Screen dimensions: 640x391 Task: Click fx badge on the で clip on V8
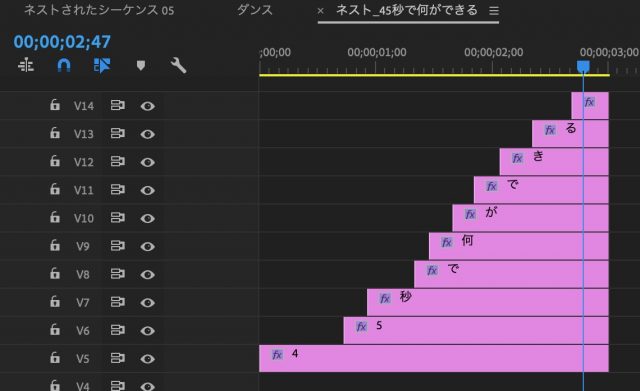click(x=432, y=270)
